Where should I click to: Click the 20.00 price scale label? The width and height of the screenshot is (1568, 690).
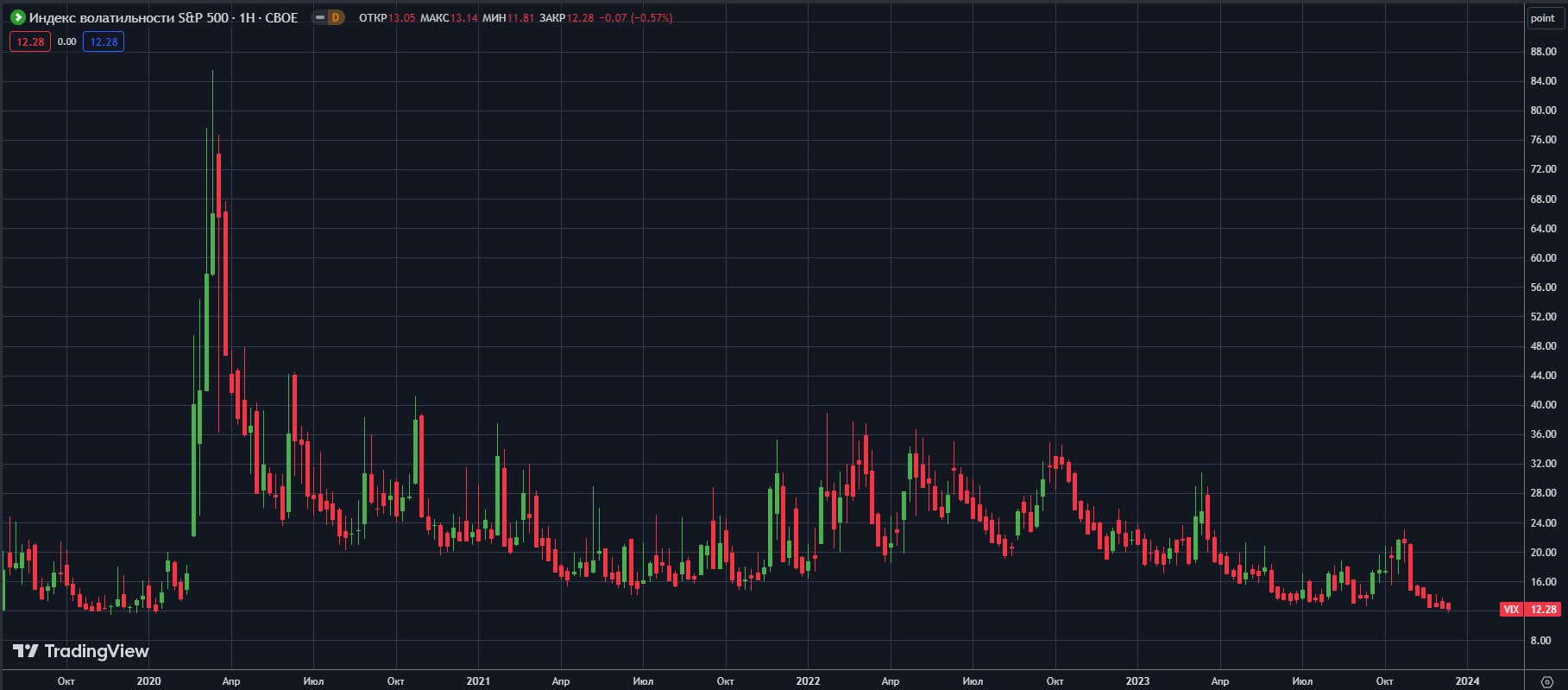coord(1542,553)
